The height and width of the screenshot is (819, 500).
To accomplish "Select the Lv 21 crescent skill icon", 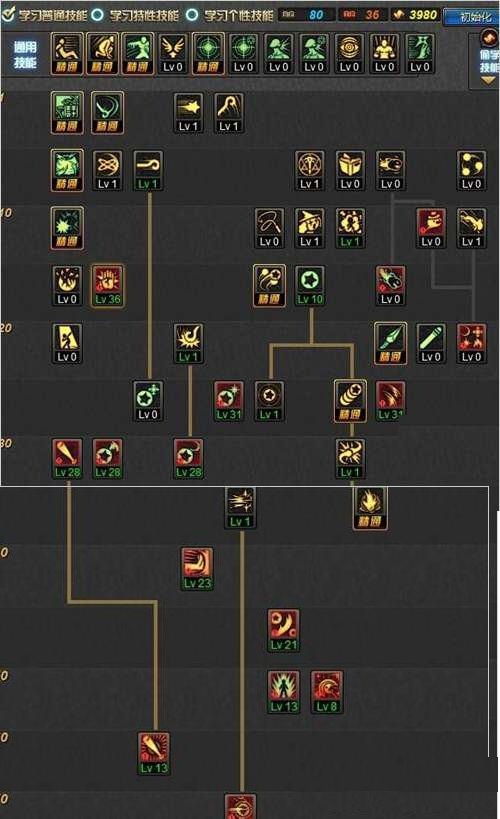I will pyautogui.click(x=284, y=630).
